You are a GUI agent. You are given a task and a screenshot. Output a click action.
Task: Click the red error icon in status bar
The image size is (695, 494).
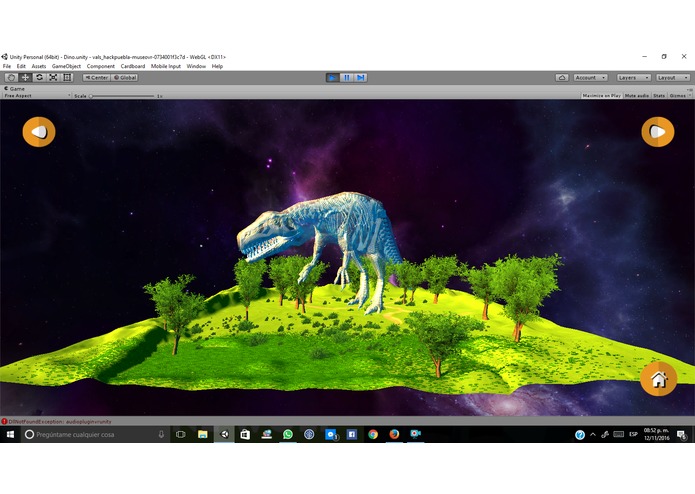pyautogui.click(x=4, y=421)
